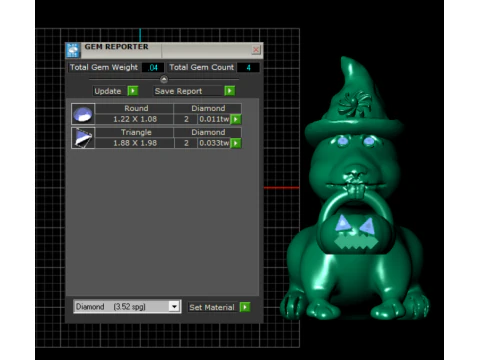Click the green arrow beside 0.011tw

(236, 119)
